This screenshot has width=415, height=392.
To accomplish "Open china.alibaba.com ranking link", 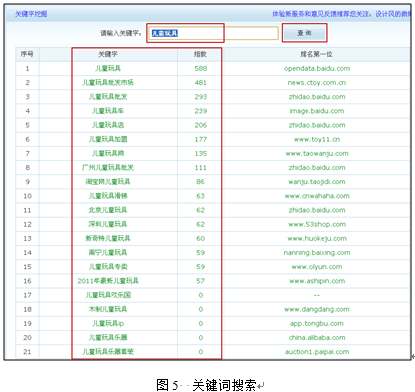I will tap(317, 337).
